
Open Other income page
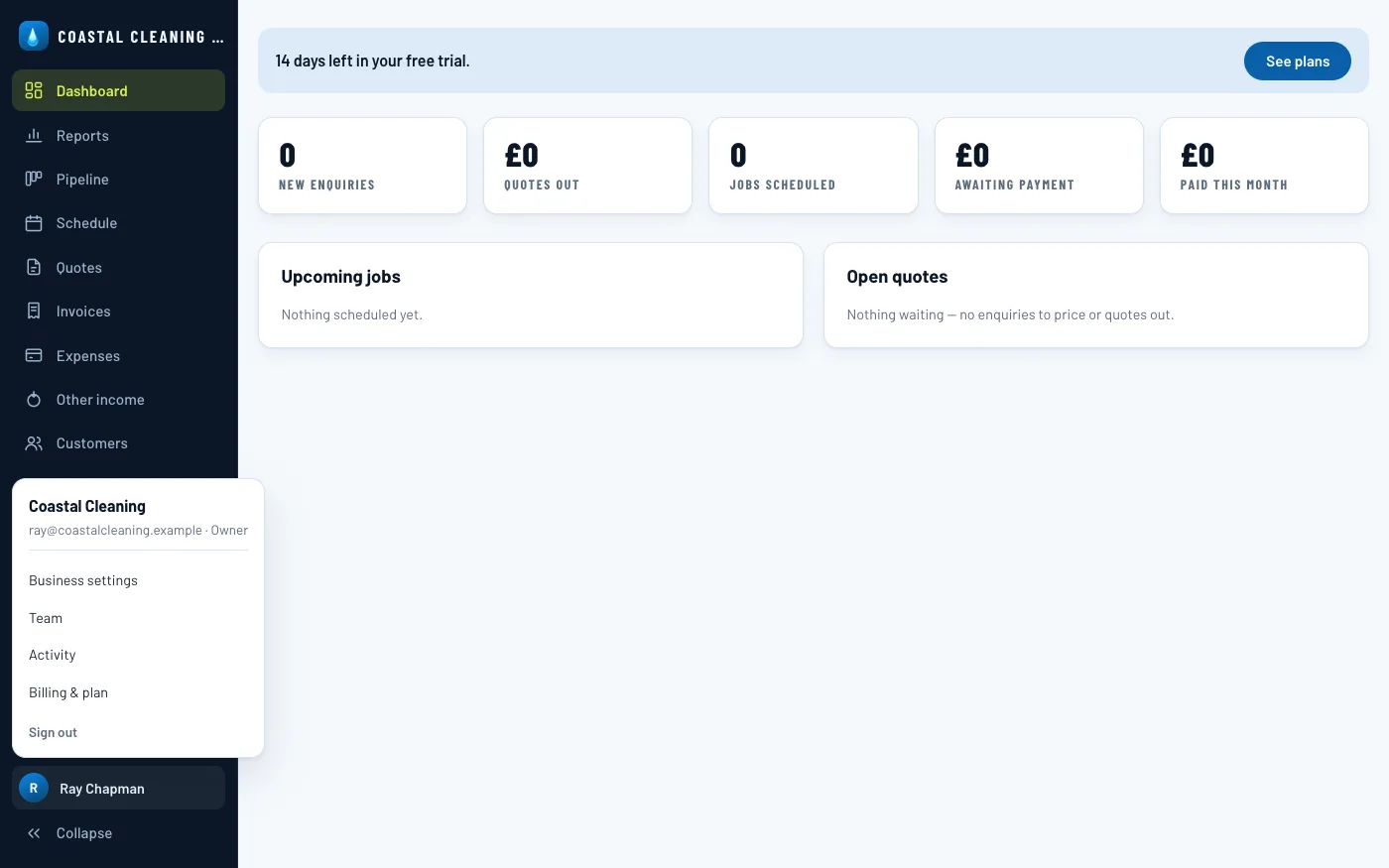point(118,399)
